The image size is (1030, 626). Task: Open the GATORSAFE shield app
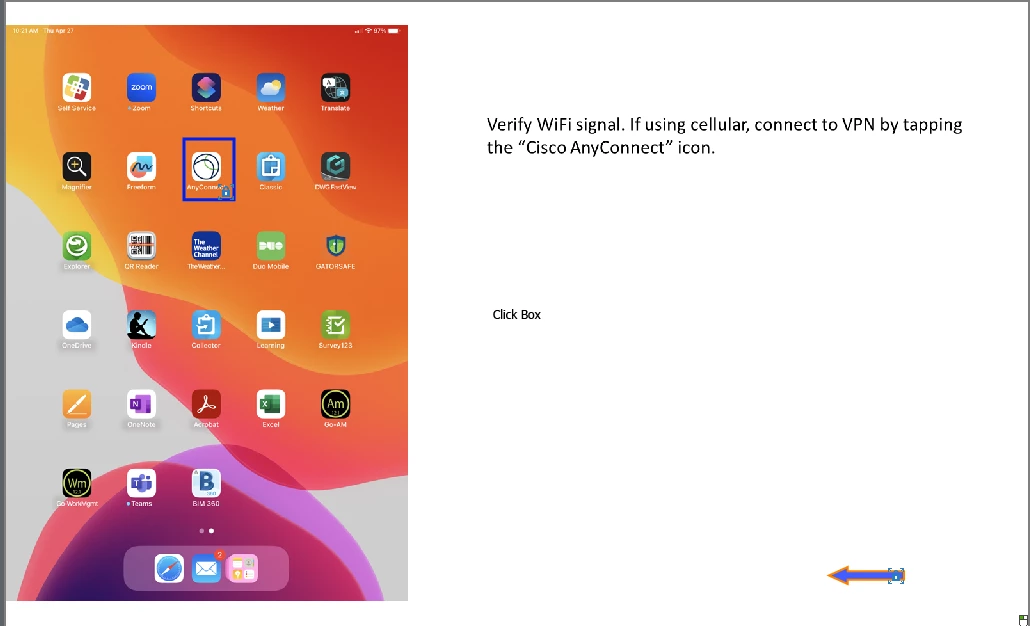tap(336, 246)
